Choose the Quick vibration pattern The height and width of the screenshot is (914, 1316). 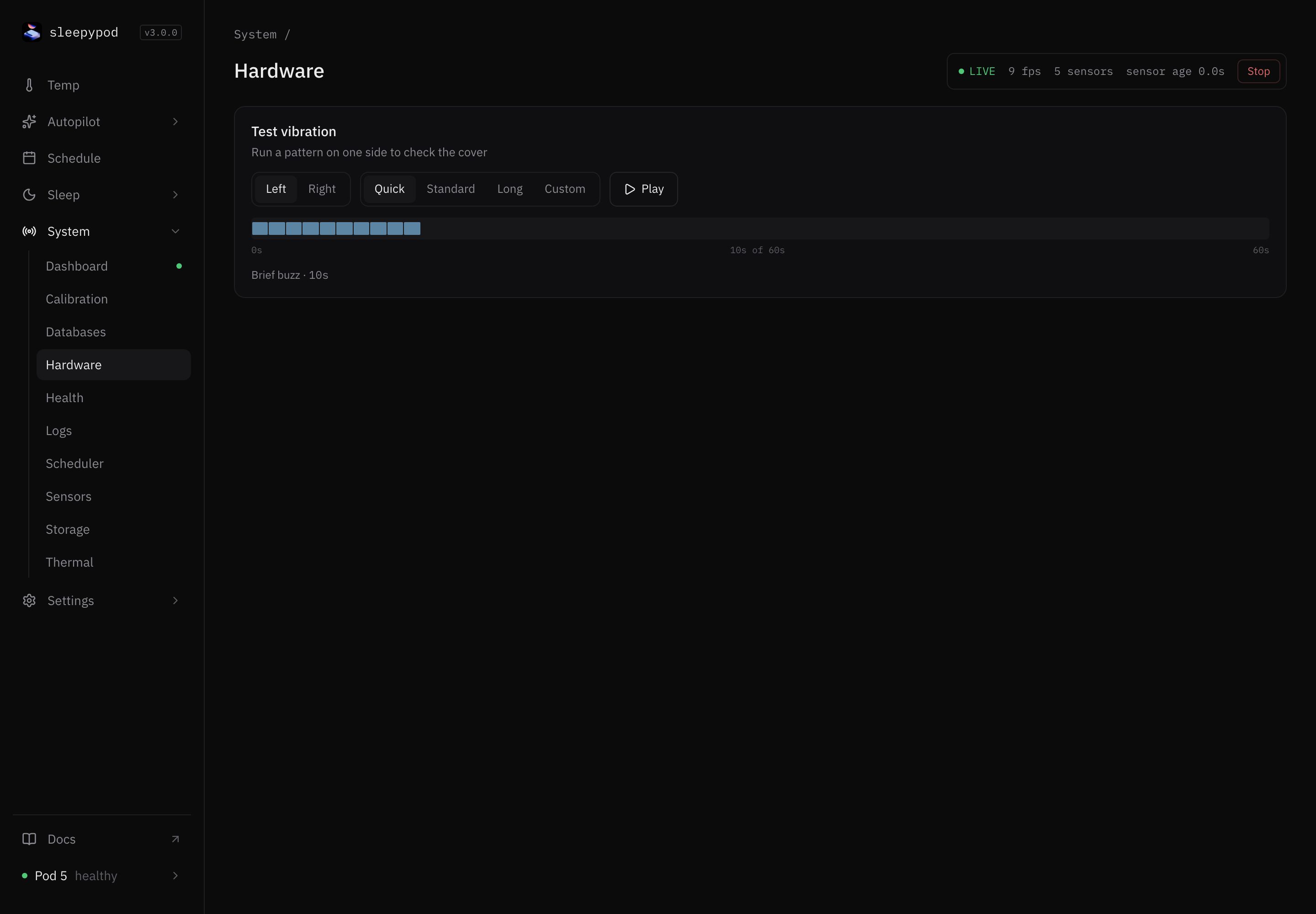click(389, 189)
